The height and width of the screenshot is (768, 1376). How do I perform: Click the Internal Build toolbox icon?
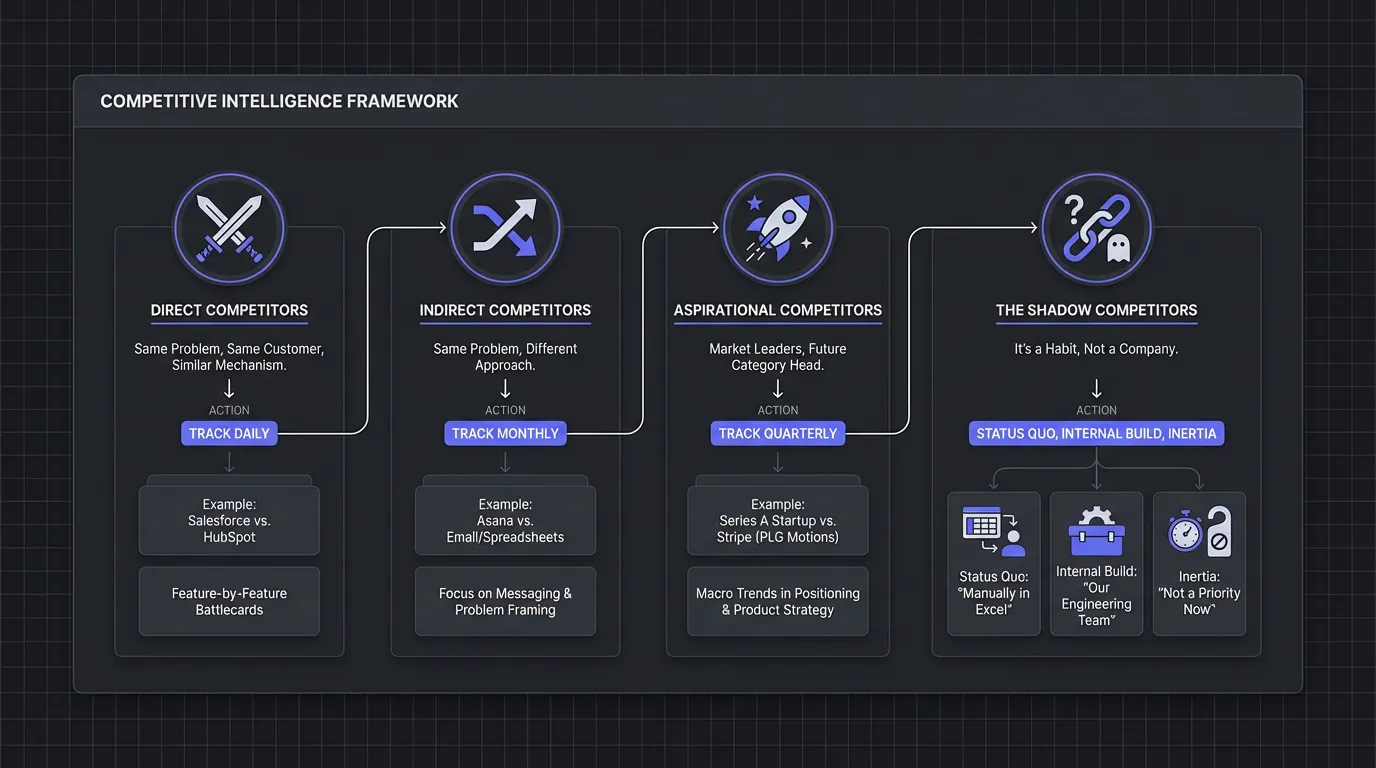pos(1096,531)
